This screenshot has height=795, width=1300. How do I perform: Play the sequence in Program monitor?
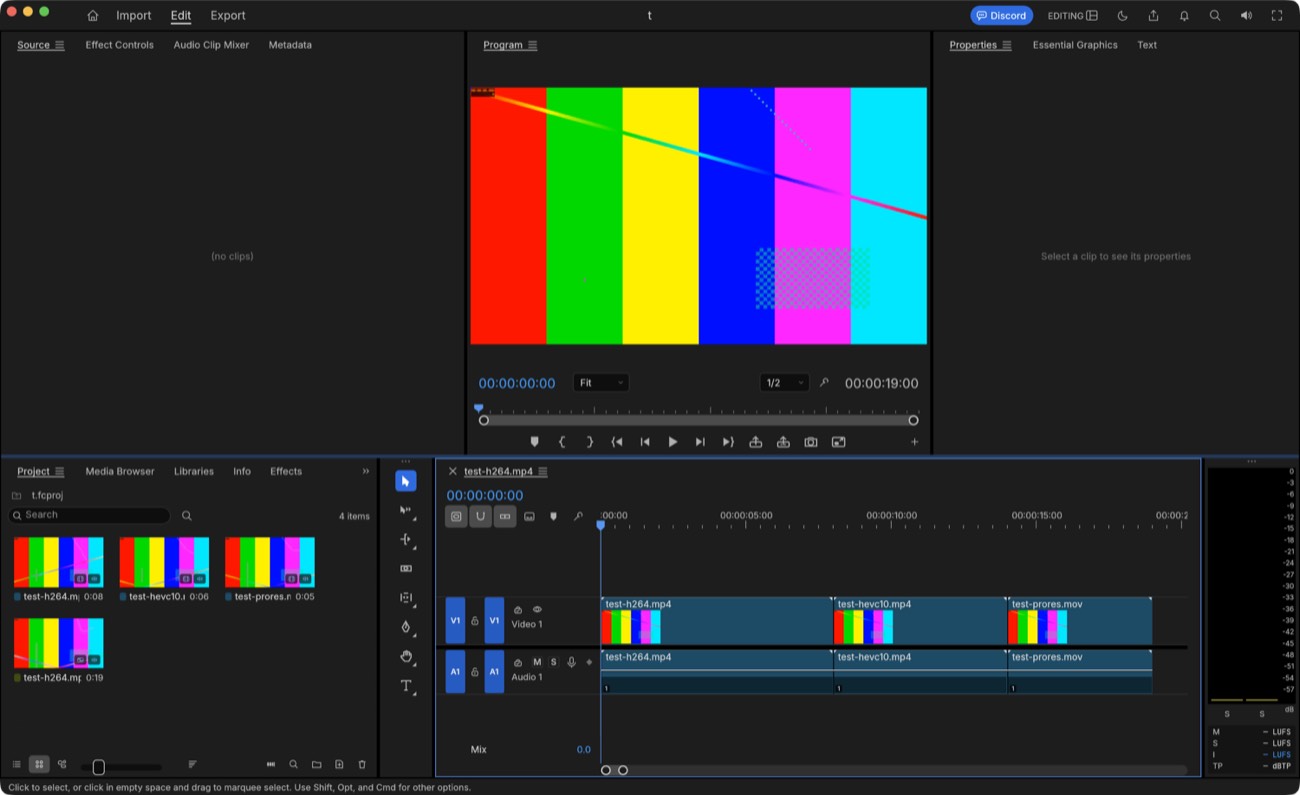pyautogui.click(x=673, y=442)
